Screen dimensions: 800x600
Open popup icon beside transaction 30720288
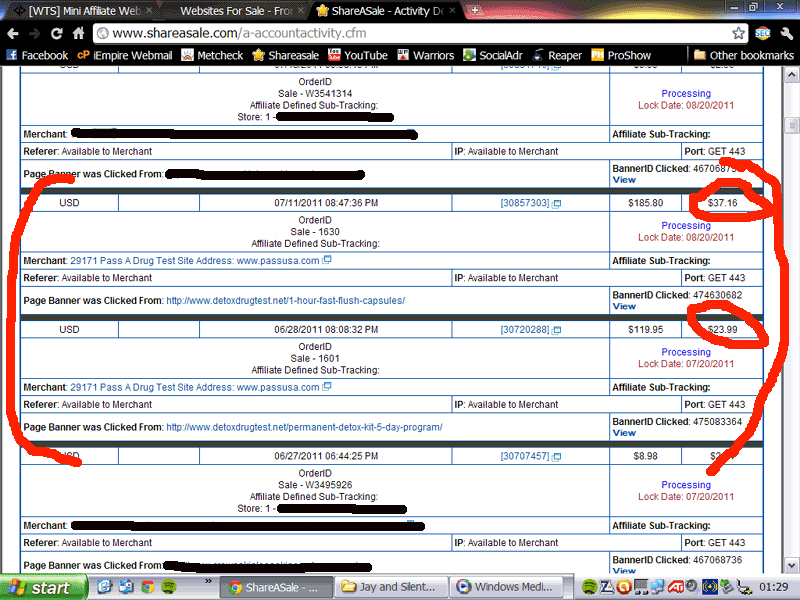pos(557,330)
